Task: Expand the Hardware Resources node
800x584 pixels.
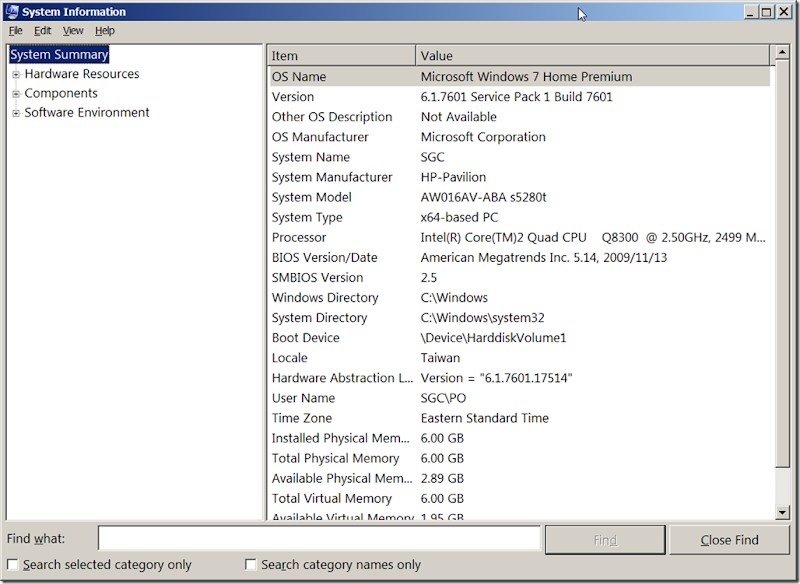Action: coord(16,74)
